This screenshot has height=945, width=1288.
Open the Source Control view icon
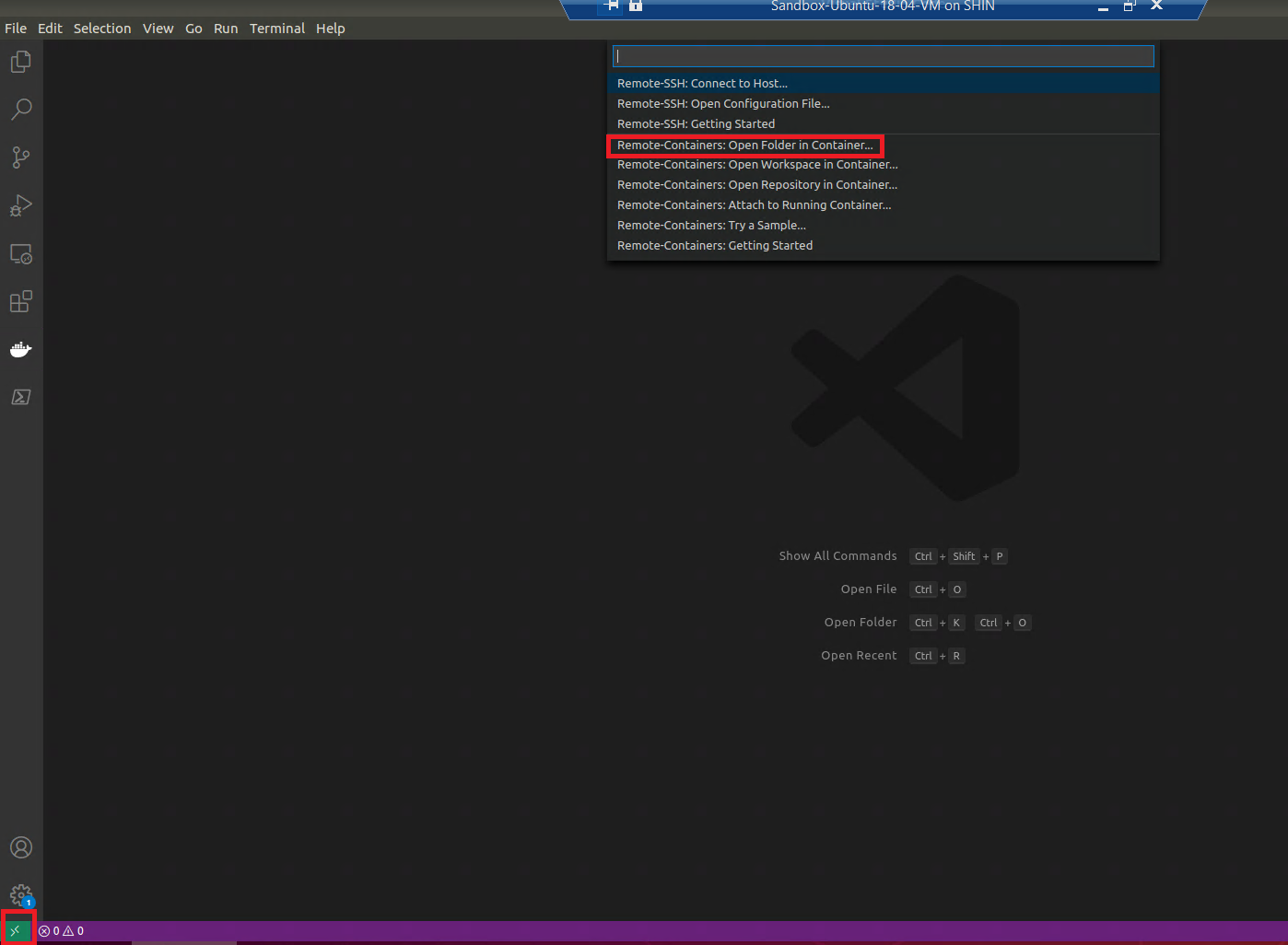(20, 157)
